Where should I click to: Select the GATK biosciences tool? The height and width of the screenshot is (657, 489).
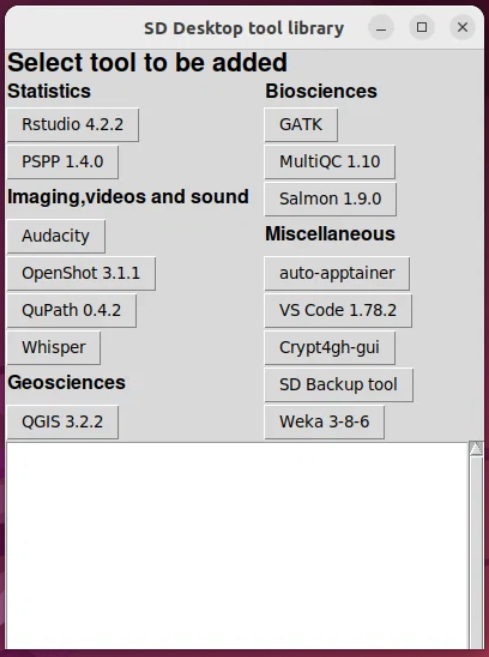click(x=301, y=124)
